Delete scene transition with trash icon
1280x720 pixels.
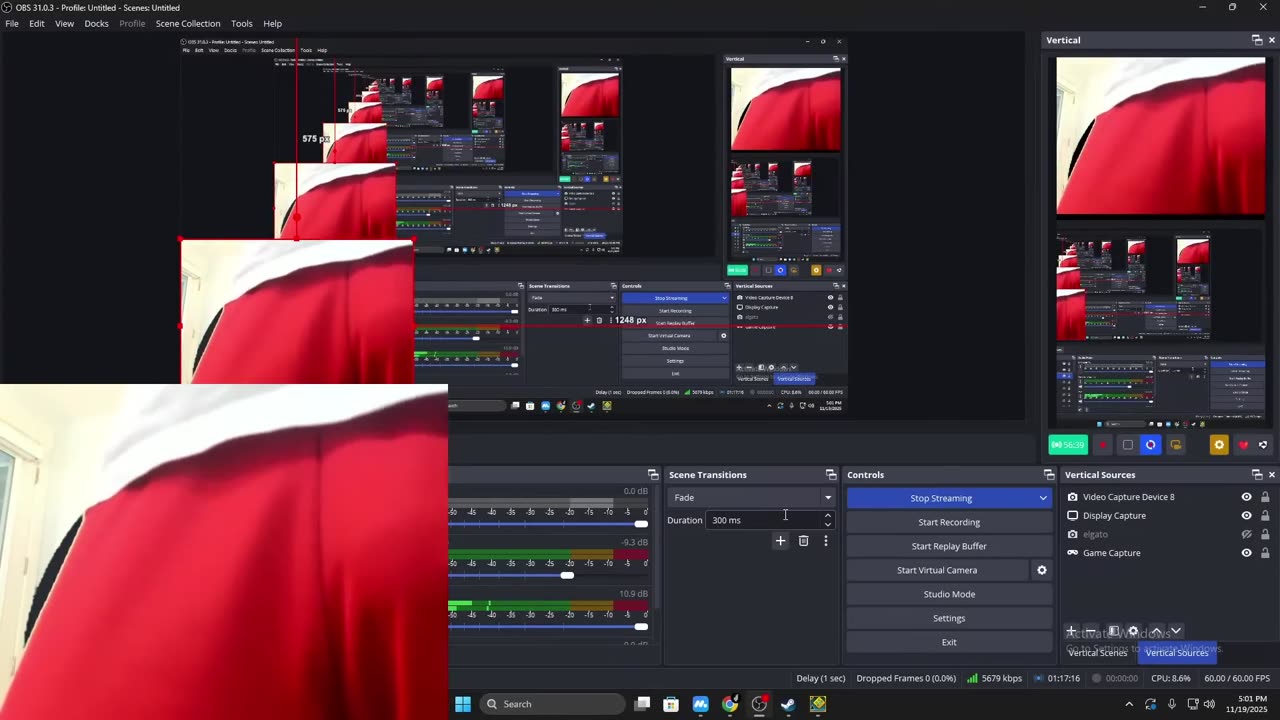click(803, 541)
